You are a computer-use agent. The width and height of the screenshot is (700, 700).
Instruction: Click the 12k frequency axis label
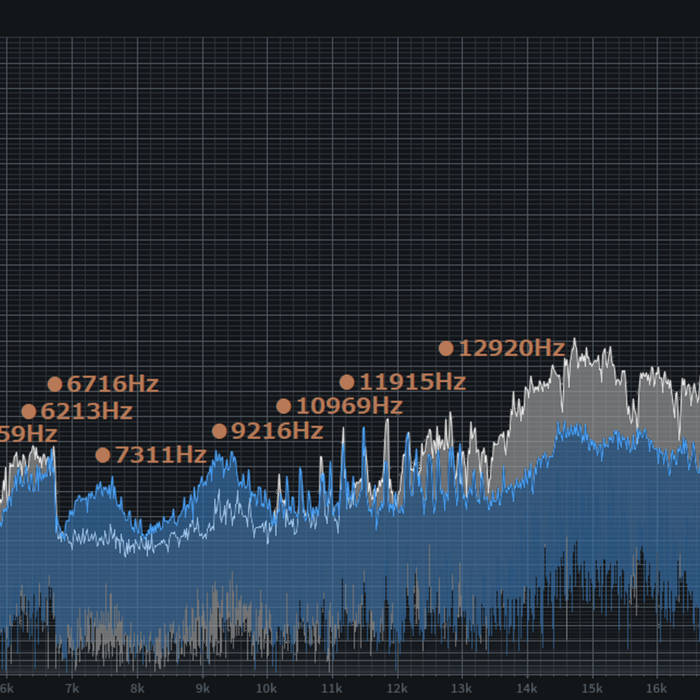coord(396,688)
